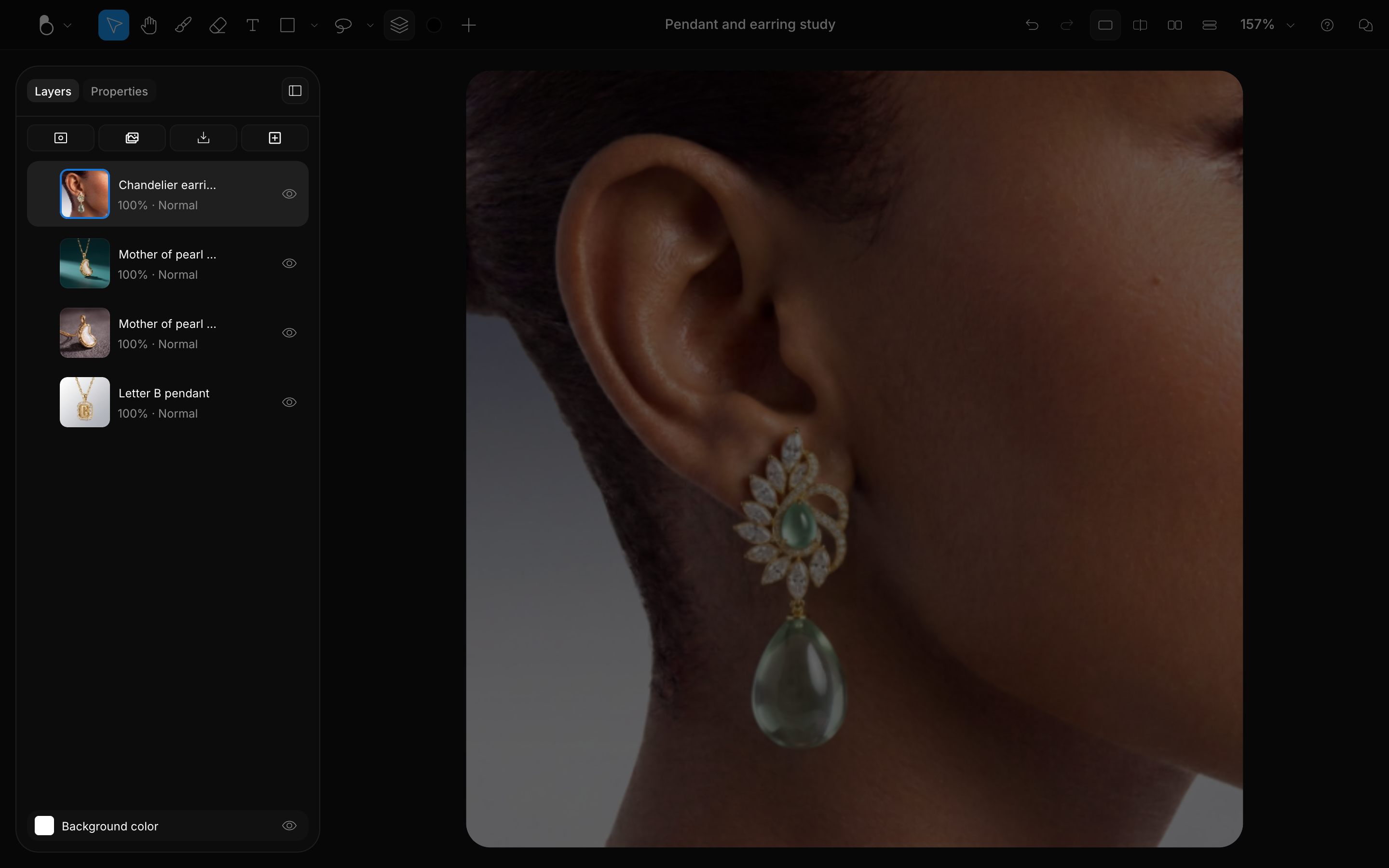Choose the stacked rows view layout
Image resolution: width=1389 pixels, height=868 pixels.
pyautogui.click(x=1210, y=25)
